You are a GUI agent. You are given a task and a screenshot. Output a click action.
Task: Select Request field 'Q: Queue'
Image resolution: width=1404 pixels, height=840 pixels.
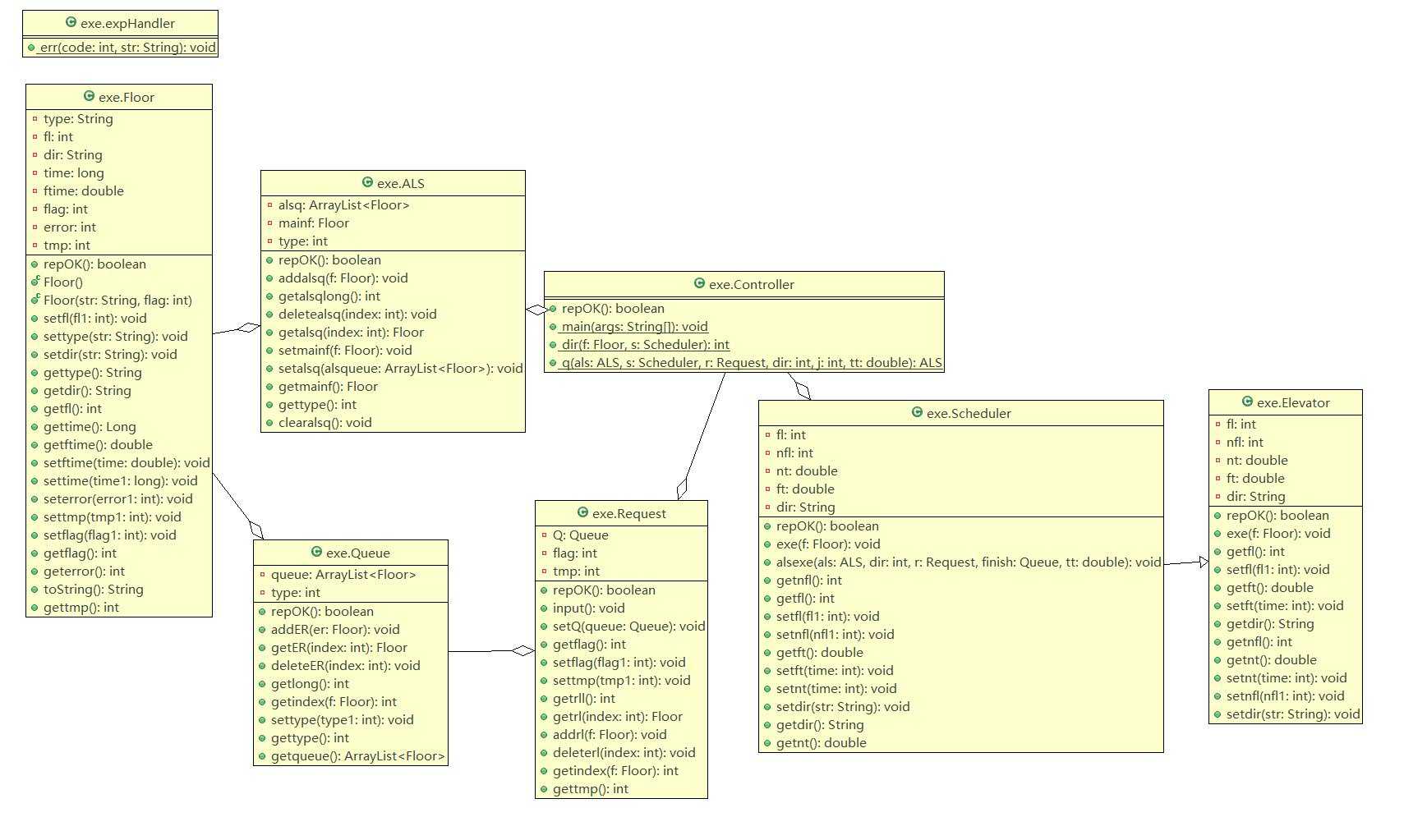tap(581, 535)
